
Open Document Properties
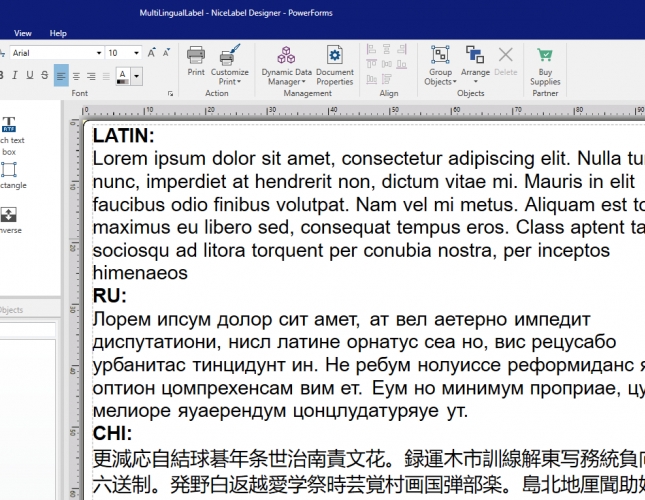pos(335,62)
